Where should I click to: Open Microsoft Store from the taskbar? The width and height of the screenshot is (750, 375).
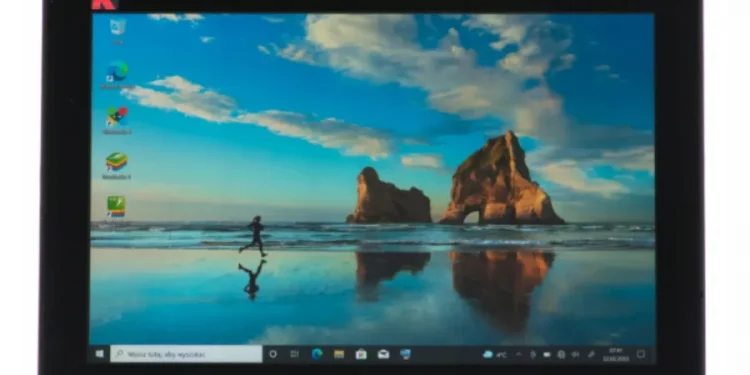tap(361, 354)
